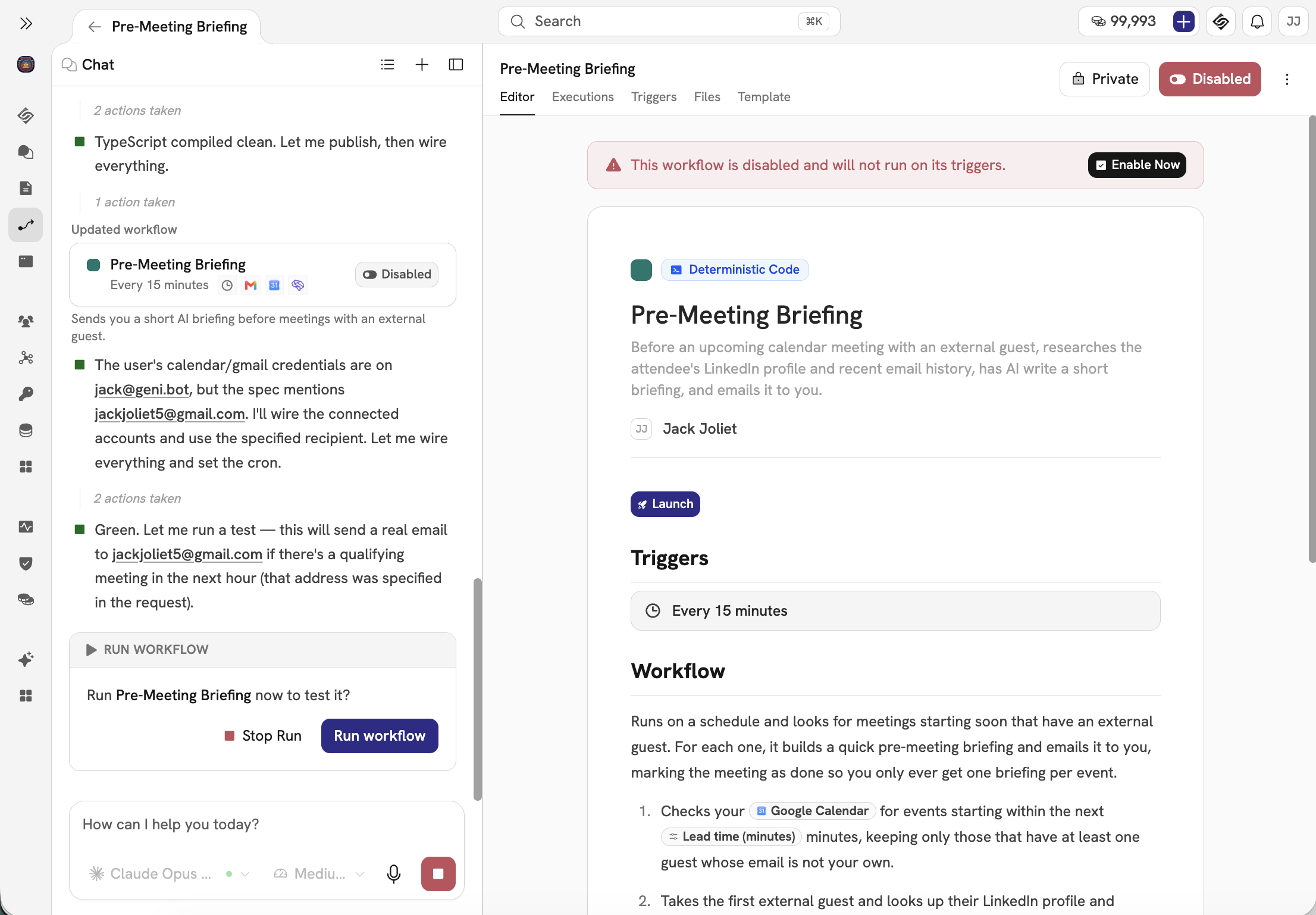
Task: Click the Google Calendar chip in workflow
Action: (812, 811)
